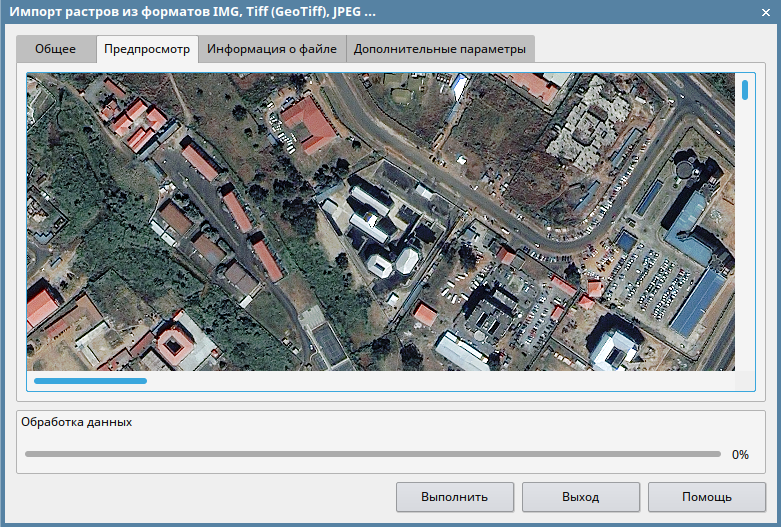
Task: Go to Дополнительные параметры tab
Action: click(439, 49)
